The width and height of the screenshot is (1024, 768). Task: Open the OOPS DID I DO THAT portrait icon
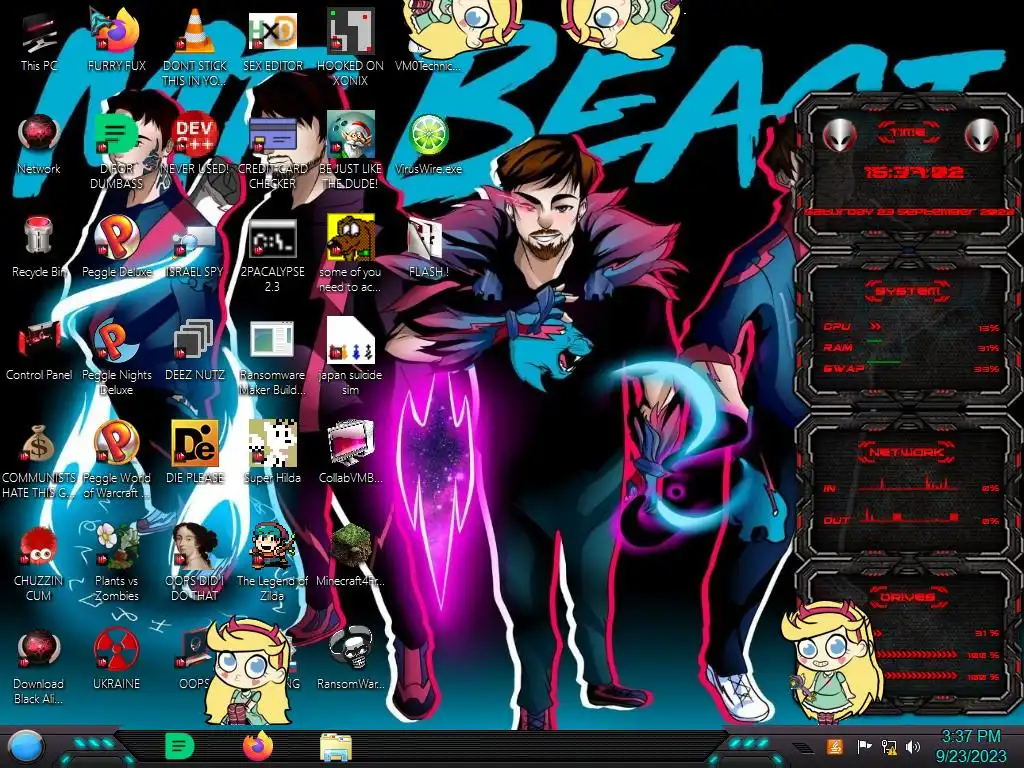pyautogui.click(x=195, y=564)
